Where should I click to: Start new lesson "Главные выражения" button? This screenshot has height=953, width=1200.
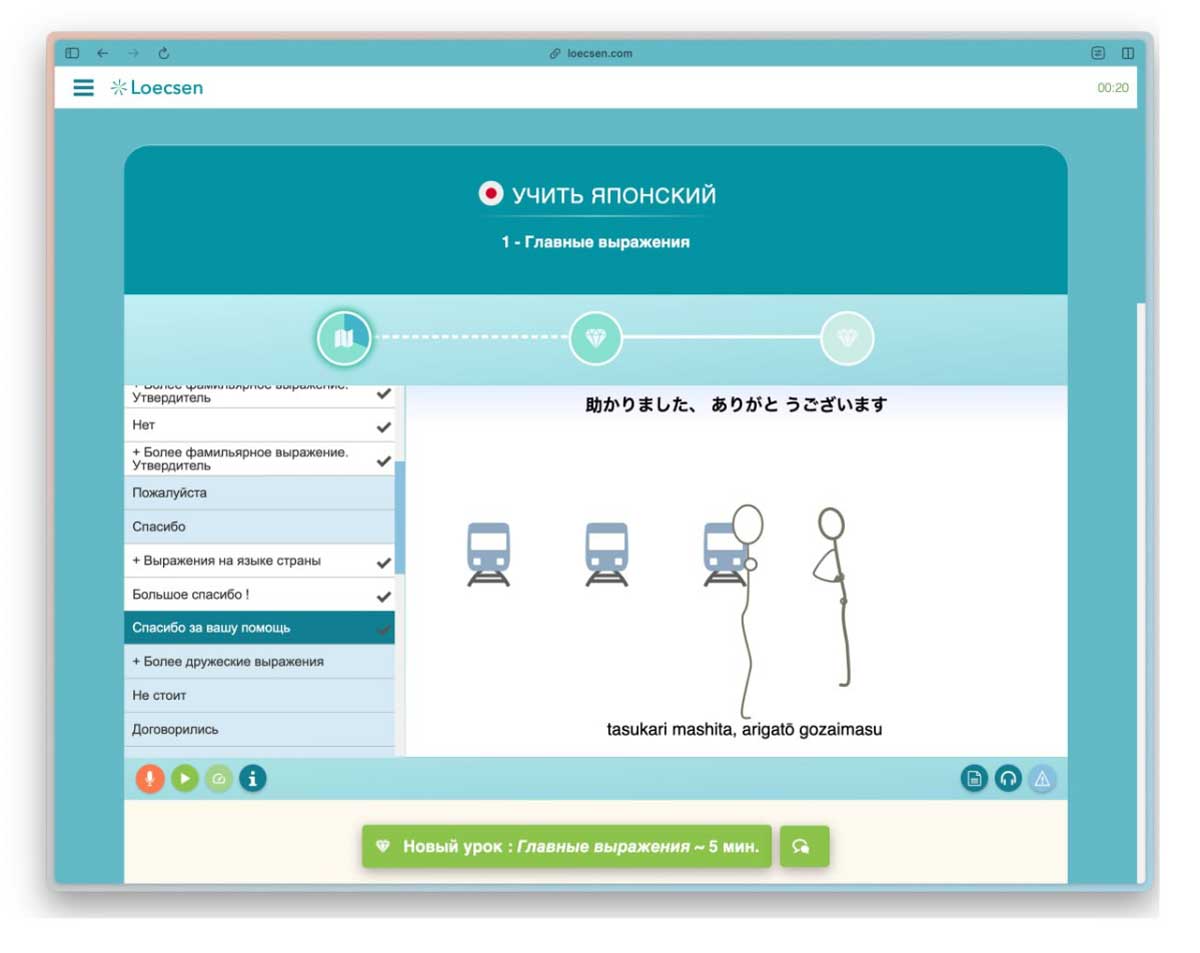tap(566, 846)
